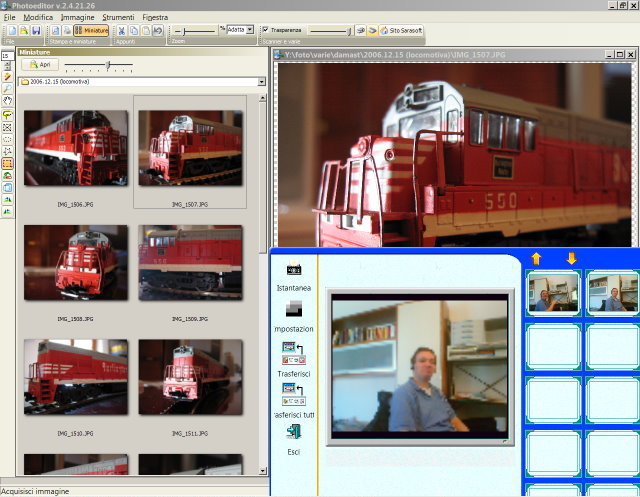This screenshot has height=497, width=640.
Task: Click the Trasparenza slider handle
Action: [x=349, y=31]
